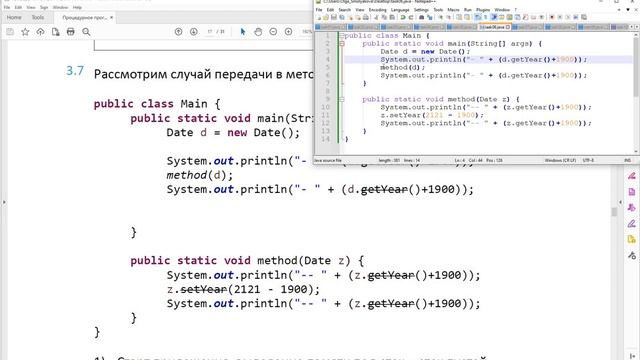Open the Home tab in Acrobat
Screen dimensions: 640x360
(x=14, y=18)
